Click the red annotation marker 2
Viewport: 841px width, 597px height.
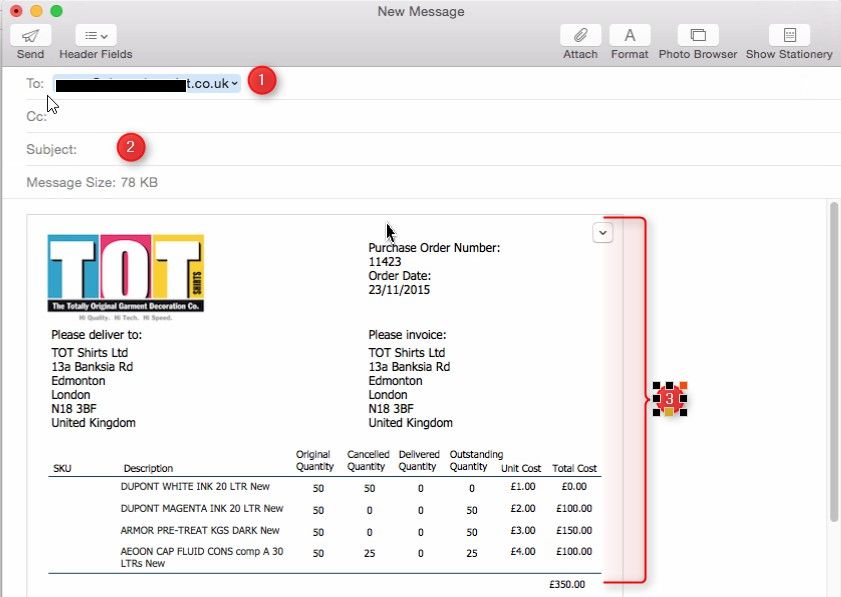pos(131,148)
